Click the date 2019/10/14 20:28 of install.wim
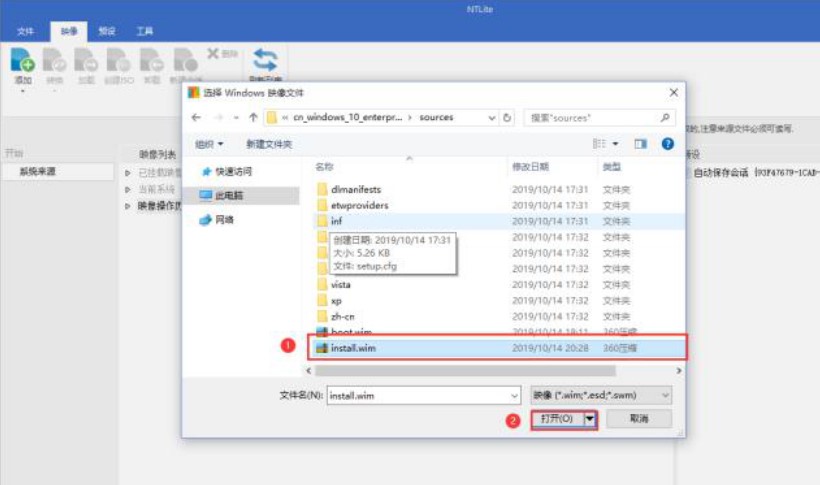820x485 pixels. 550,348
